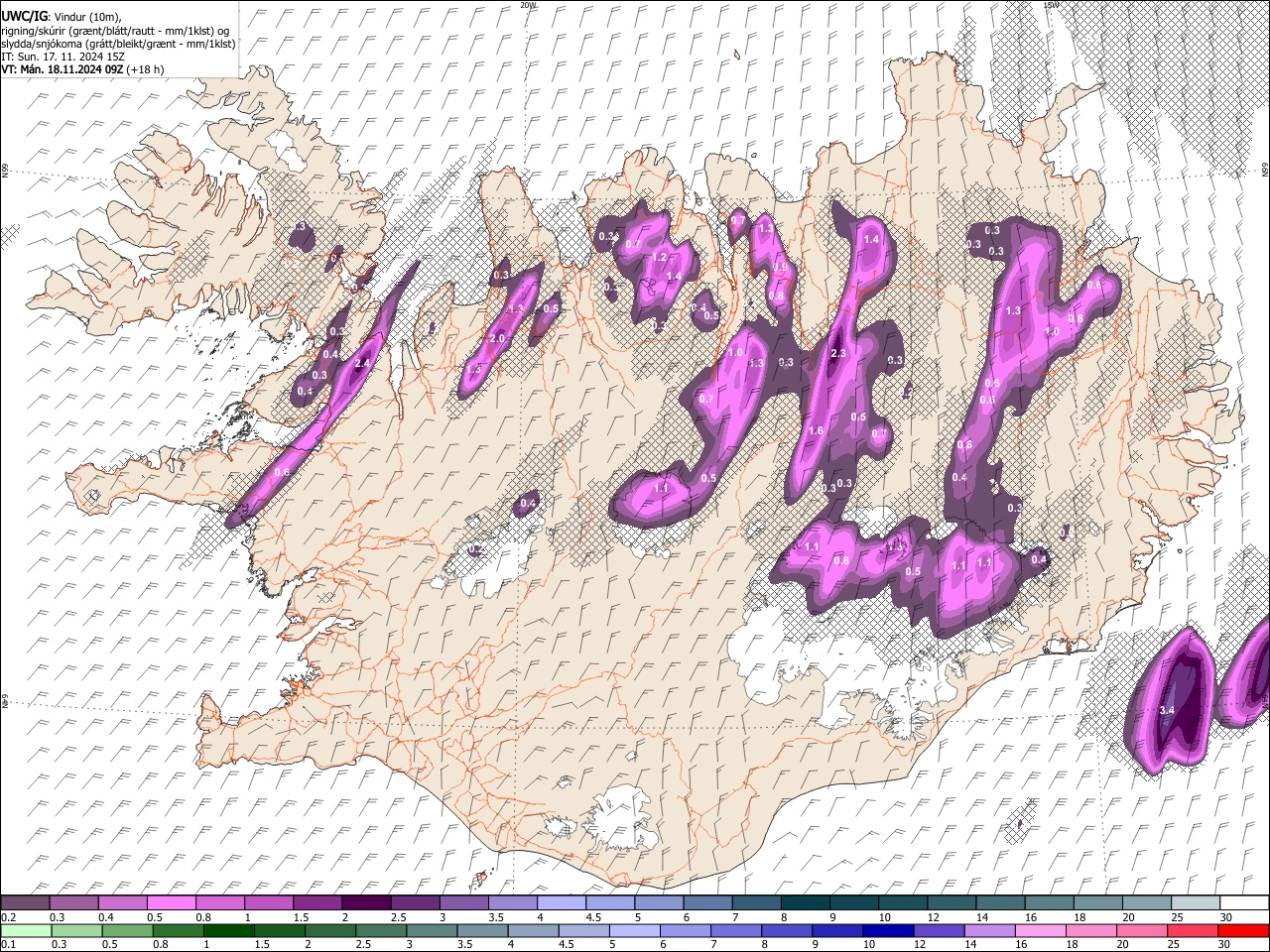Select the darkest purple top-row swatch labeled 2
The height and width of the screenshot is (952, 1270).
365,902
